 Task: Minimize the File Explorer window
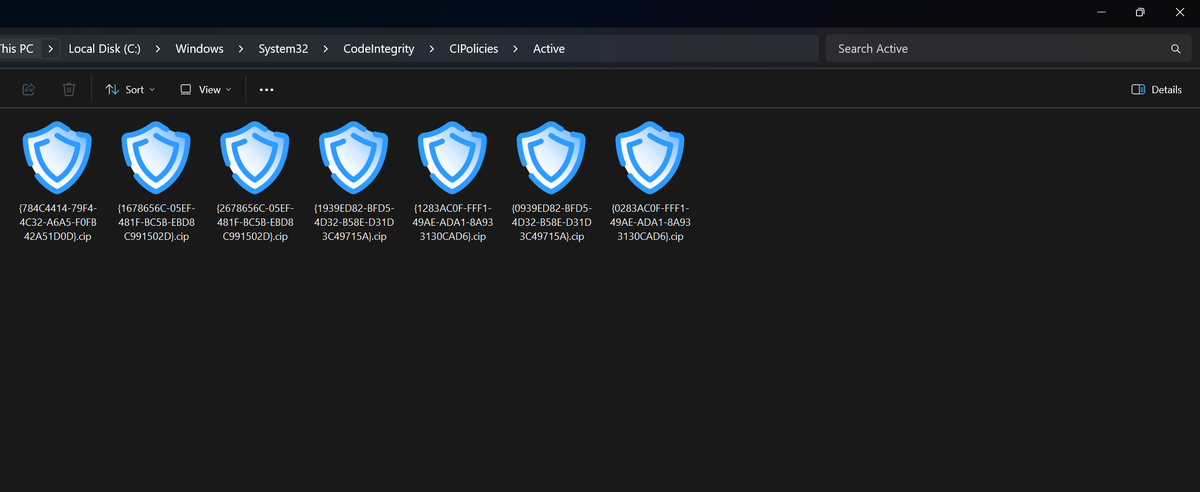click(1101, 12)
